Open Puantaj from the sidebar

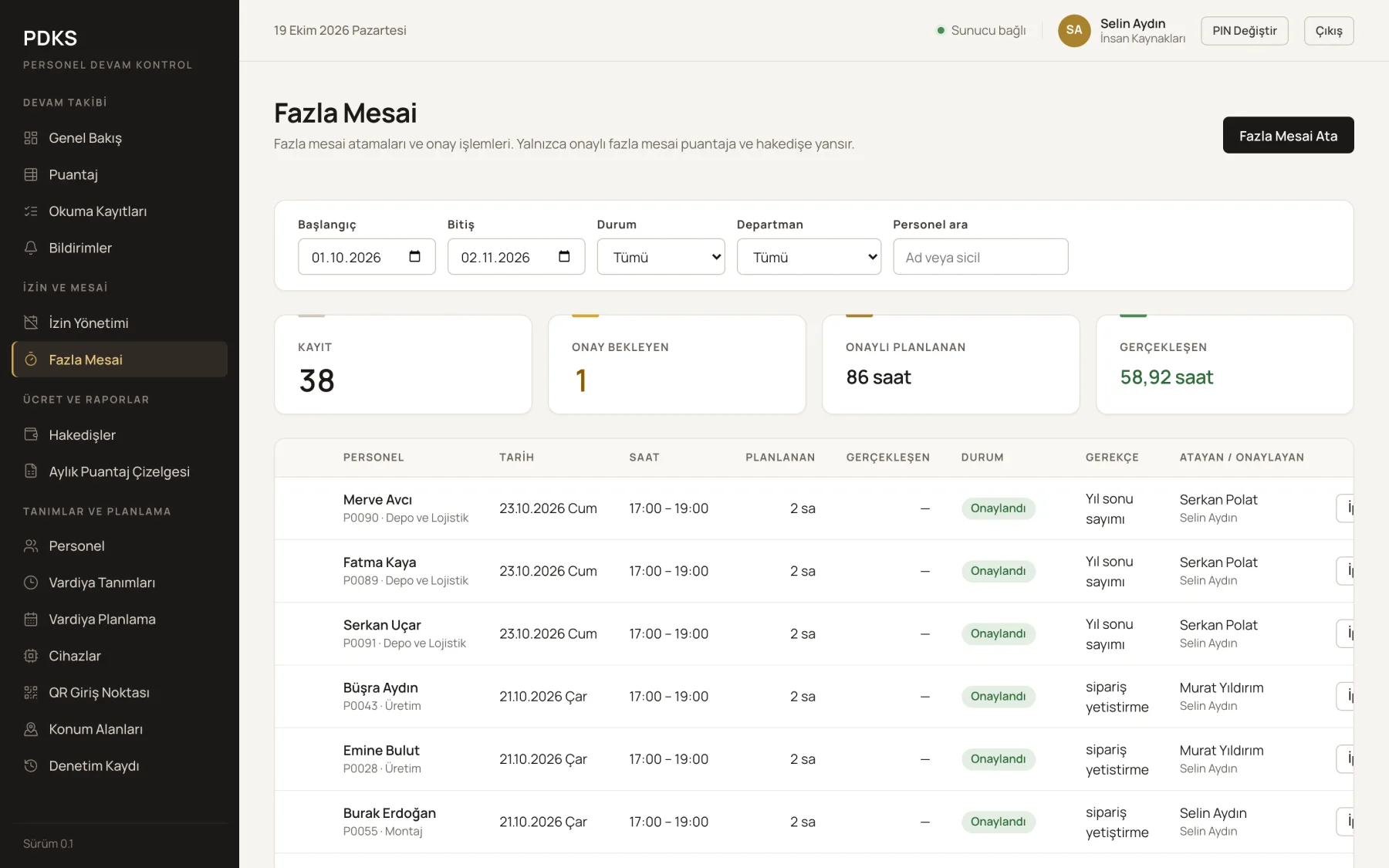(120, 174)
